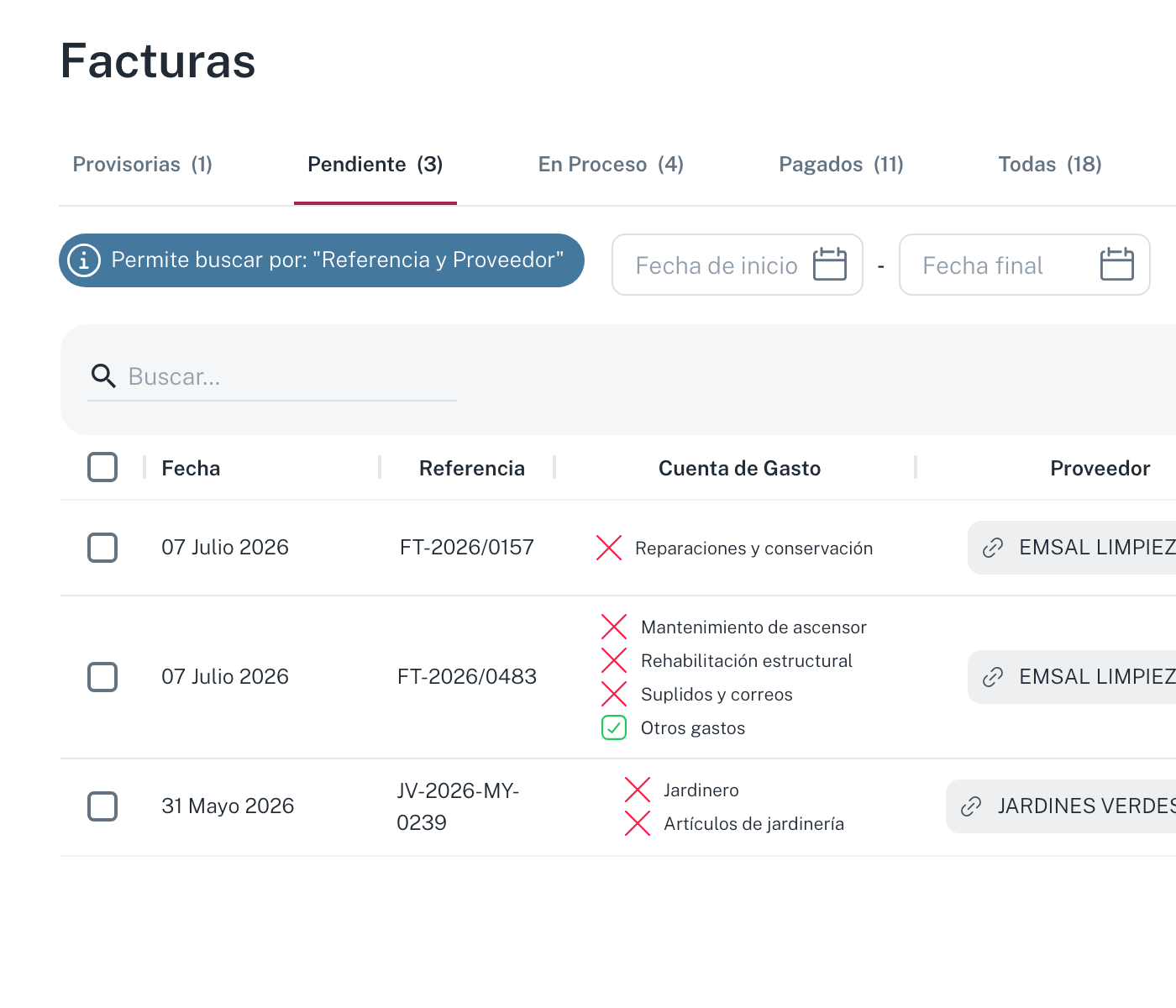The height and width of the screenshot is (1008, 1176).
Task: Click green check beside Otros gastos
Action: pyautogui.click(x=614, y=727)
